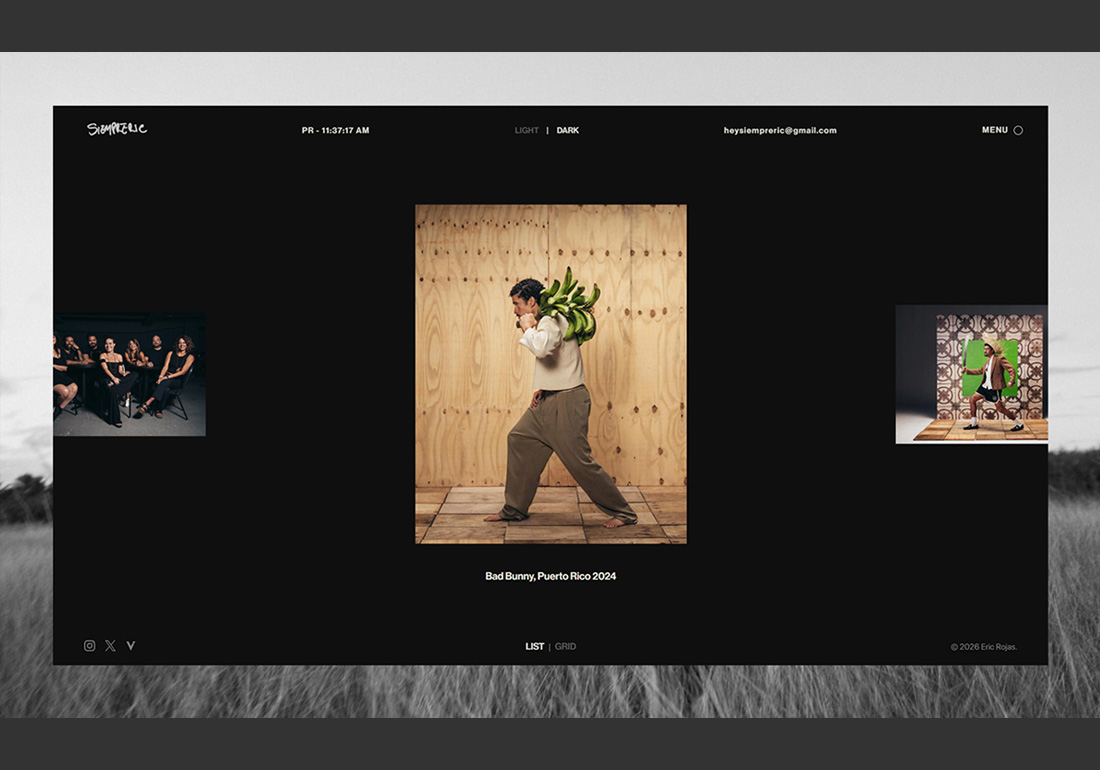Switch gallery layout to GRID view
Viewport: 1100px width, 770px height.
point(565,646)
